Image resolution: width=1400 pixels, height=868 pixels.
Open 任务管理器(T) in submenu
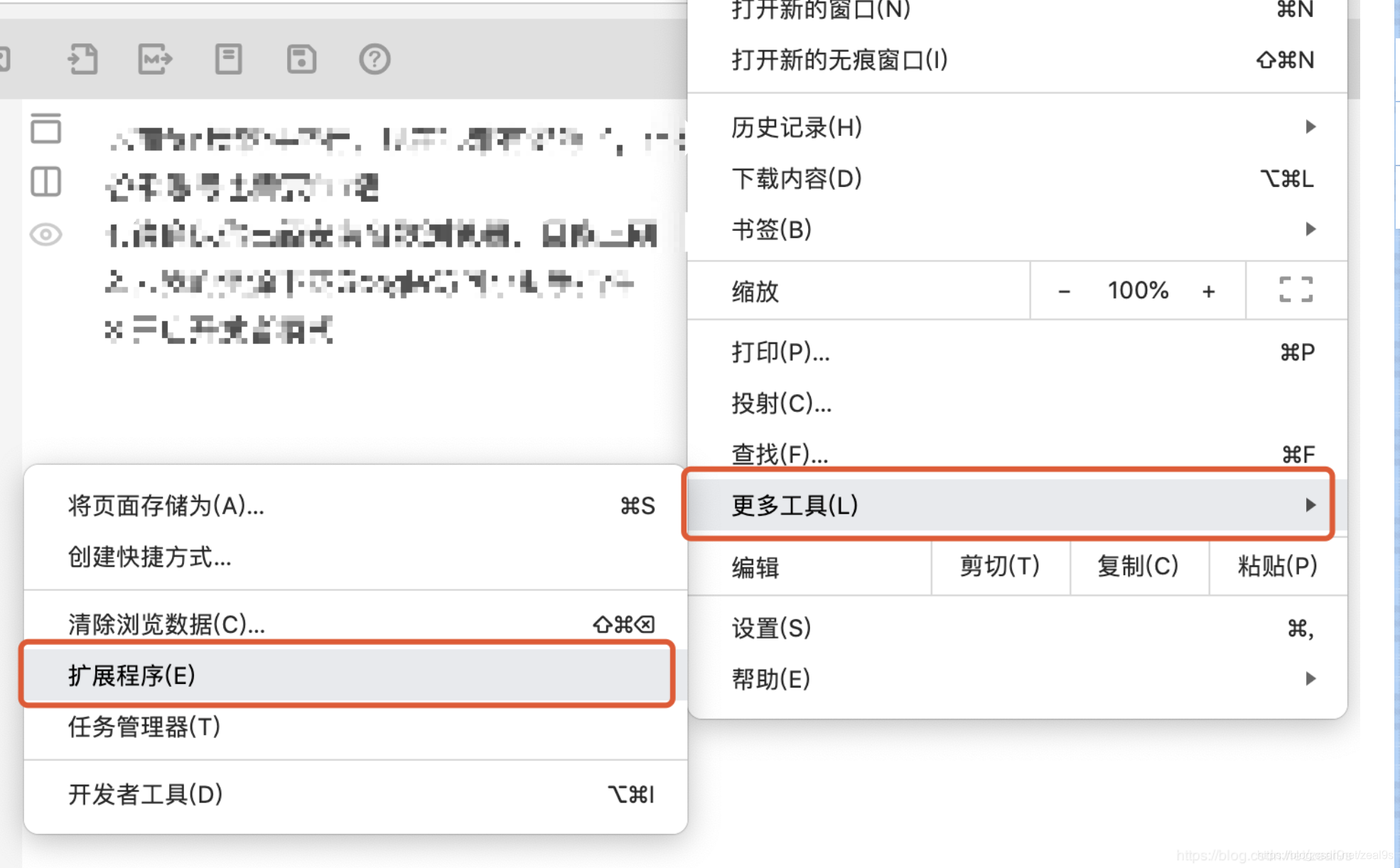point(355,727)
